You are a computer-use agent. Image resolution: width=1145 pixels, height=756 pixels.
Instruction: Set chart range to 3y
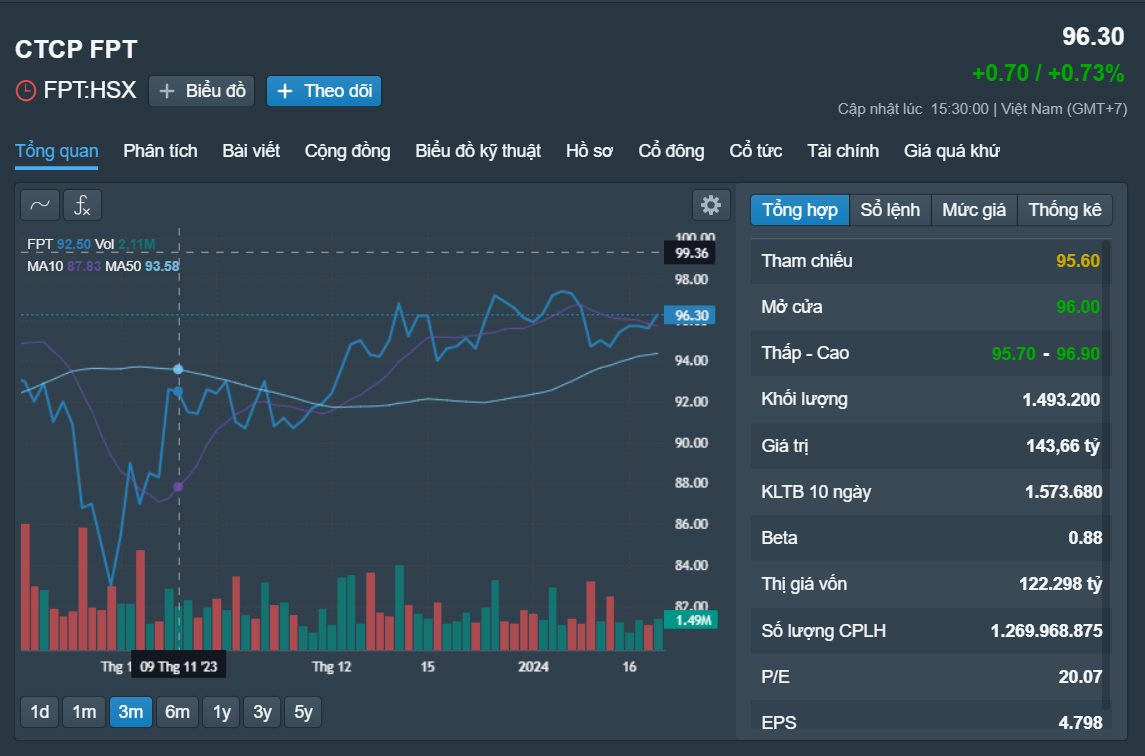[262, 712]
